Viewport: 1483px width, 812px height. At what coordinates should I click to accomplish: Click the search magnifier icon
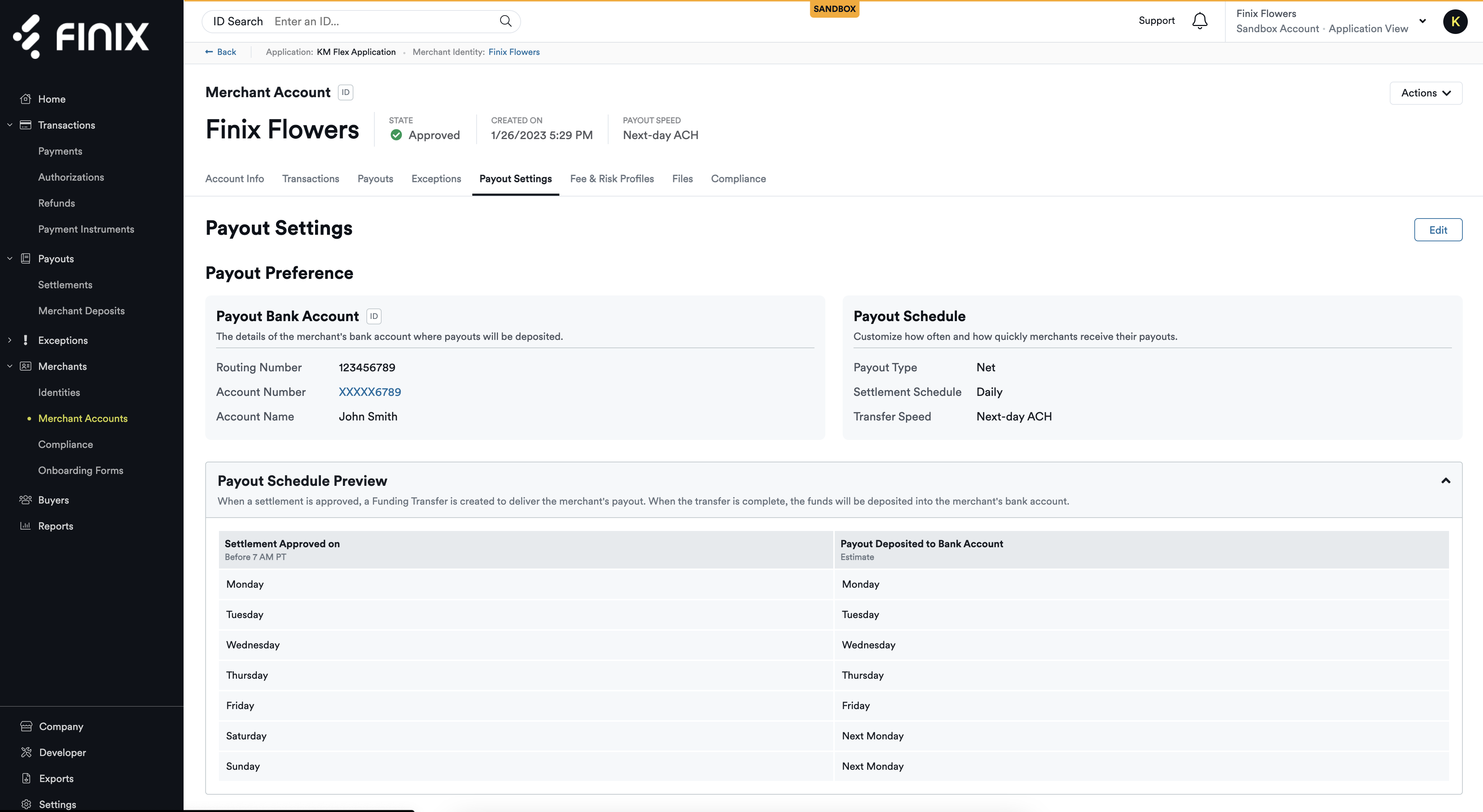click(506, 21)
